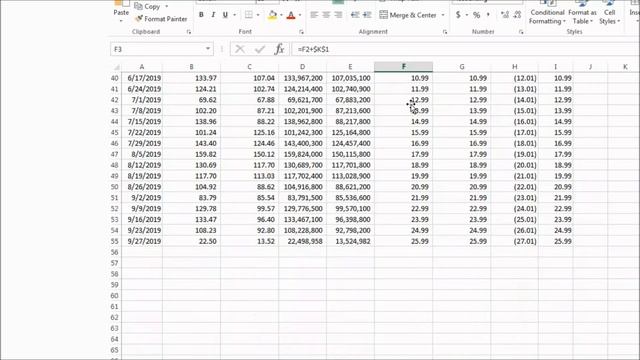
Task: Confirm formula entry with checkmark icon
Action: click(260, 49)
